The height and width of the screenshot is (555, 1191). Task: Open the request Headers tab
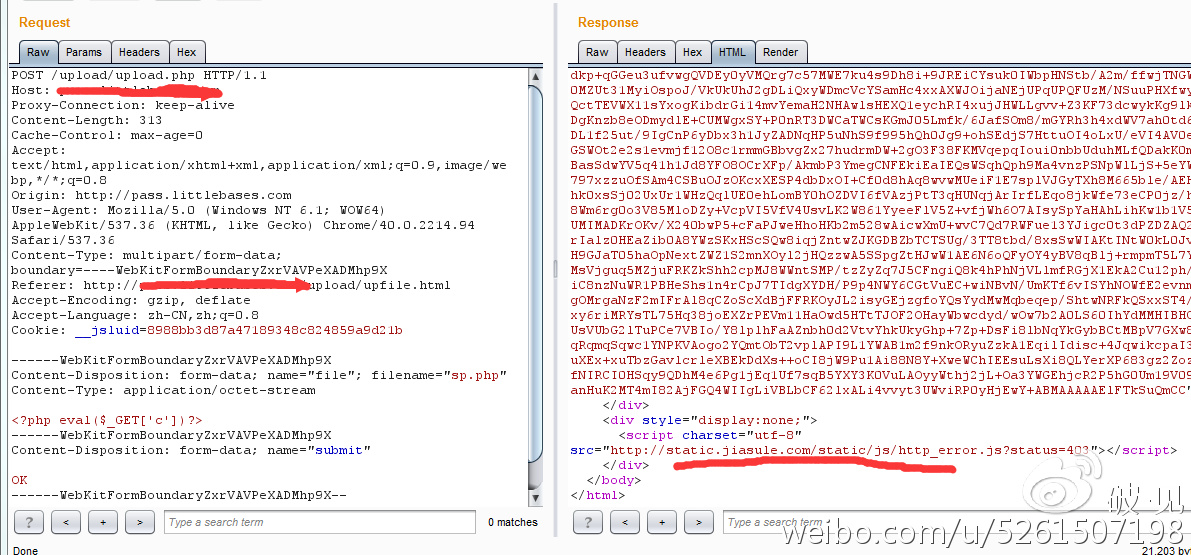click(x=139, y=53)
